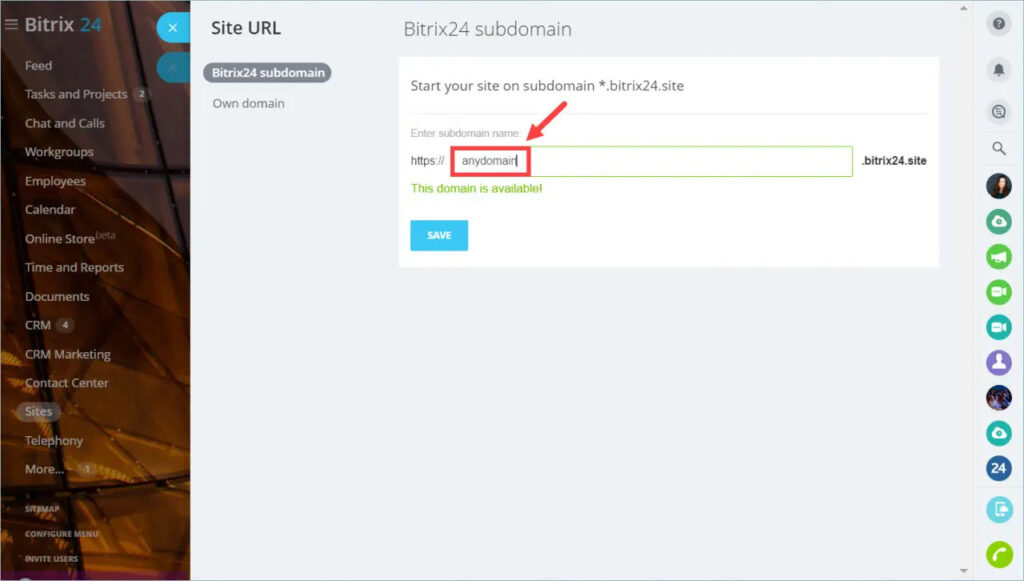Select the Bitrix24 subdomain tab
The image size is (1024, 581).
[x=266, y=72]
